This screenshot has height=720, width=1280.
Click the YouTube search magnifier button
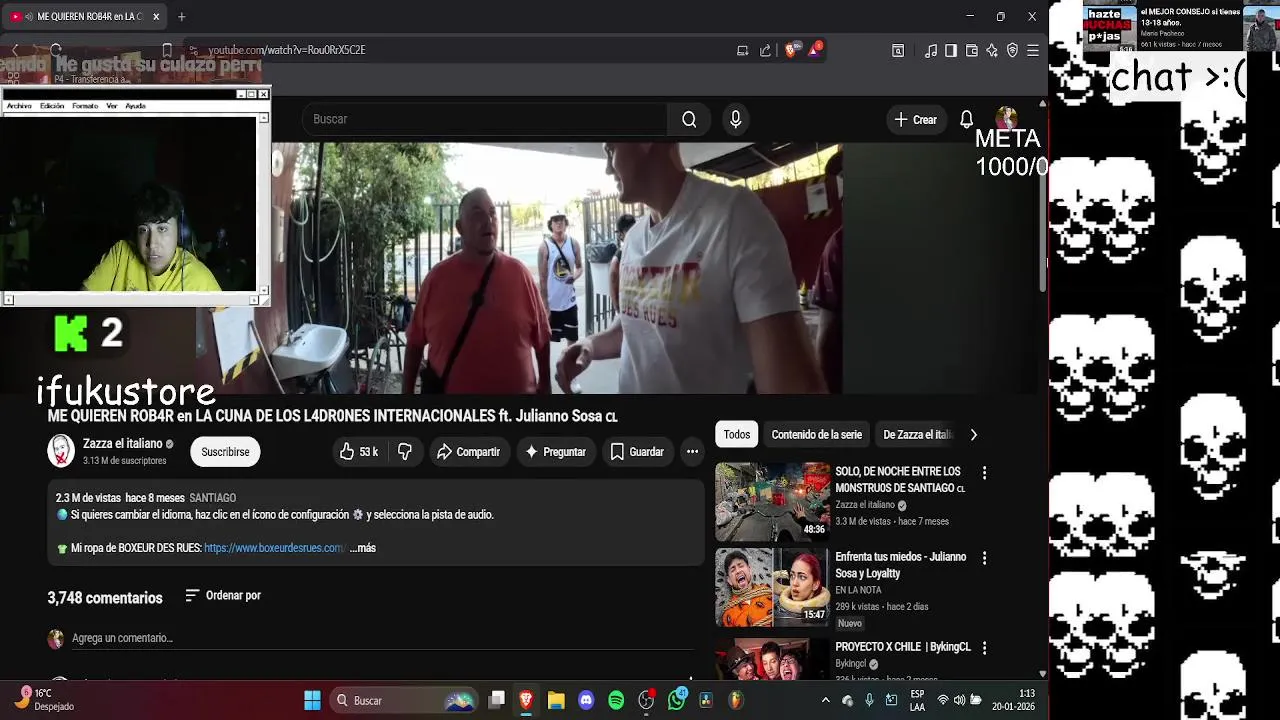689,119
